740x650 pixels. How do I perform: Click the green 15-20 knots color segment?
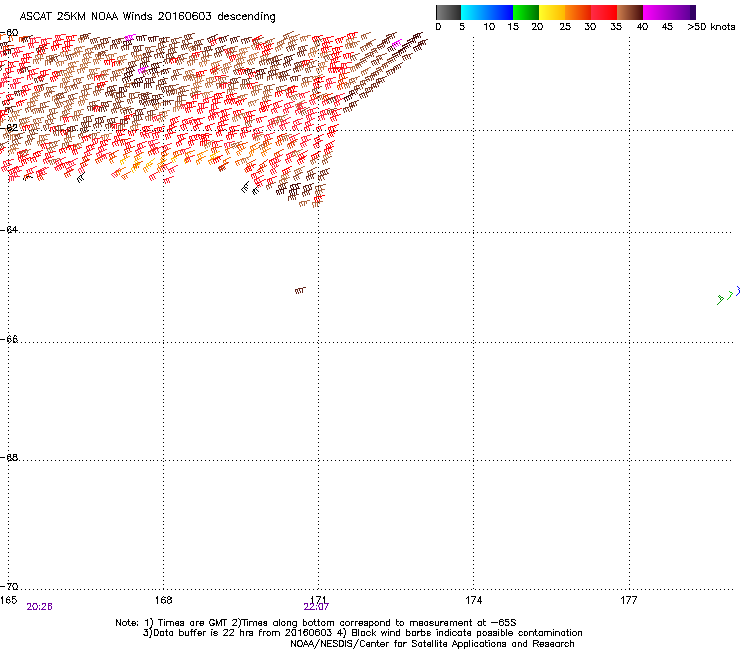click(x=526, y=12)
